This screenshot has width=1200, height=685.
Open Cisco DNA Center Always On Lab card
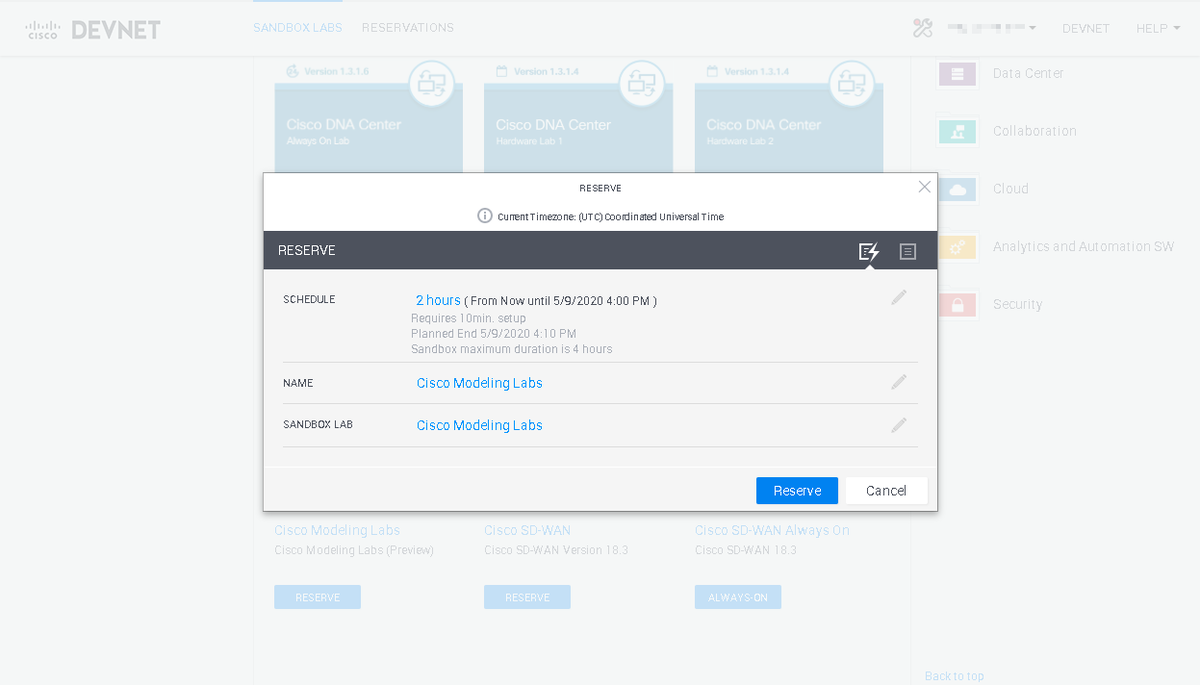[369, 128]
